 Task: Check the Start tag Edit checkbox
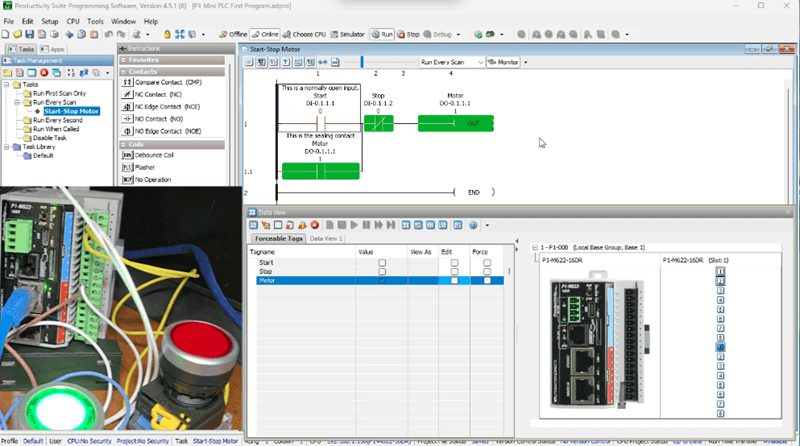coord(454,263)
